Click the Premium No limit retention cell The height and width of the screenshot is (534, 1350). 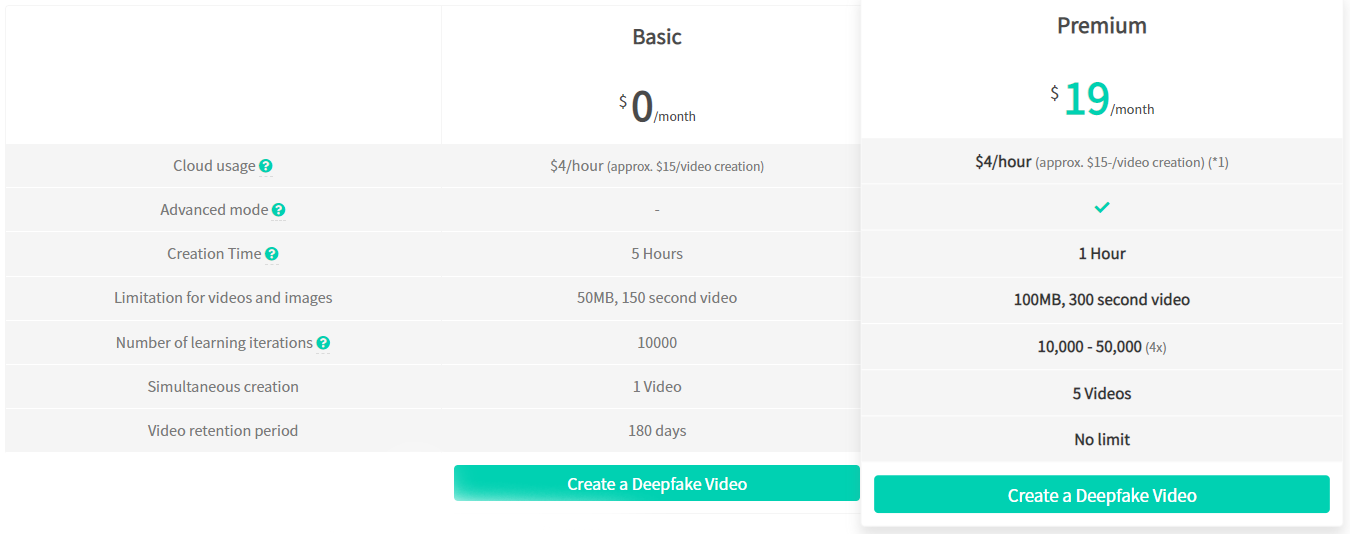pyautogui.click(x=1102, y=439)
